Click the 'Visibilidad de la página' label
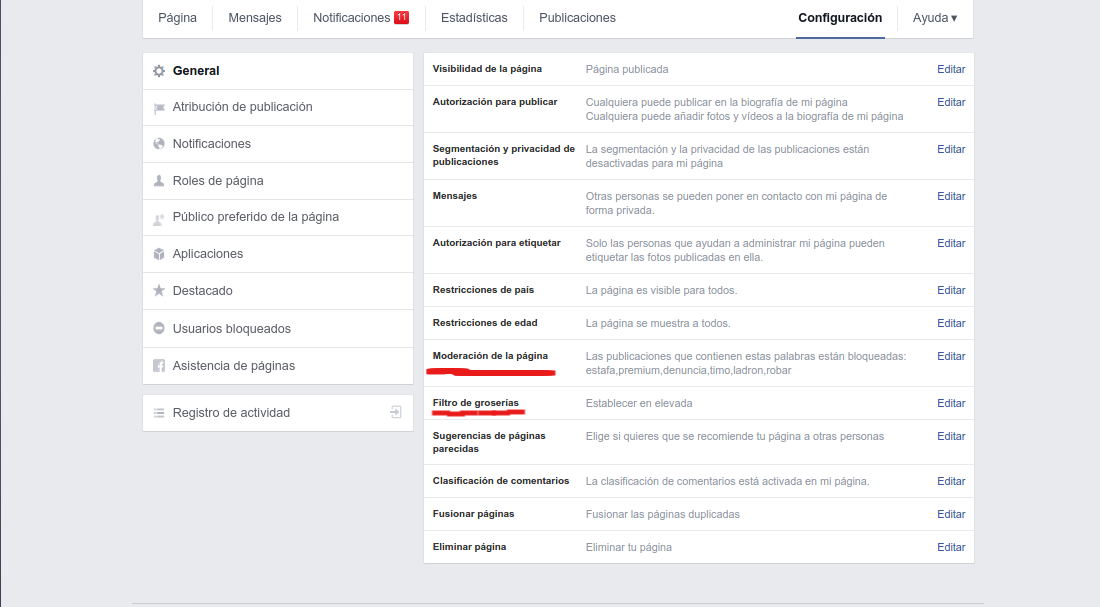Image resolution: width=1100 pixels, height=607 pixels. click(x=488, y=69)
